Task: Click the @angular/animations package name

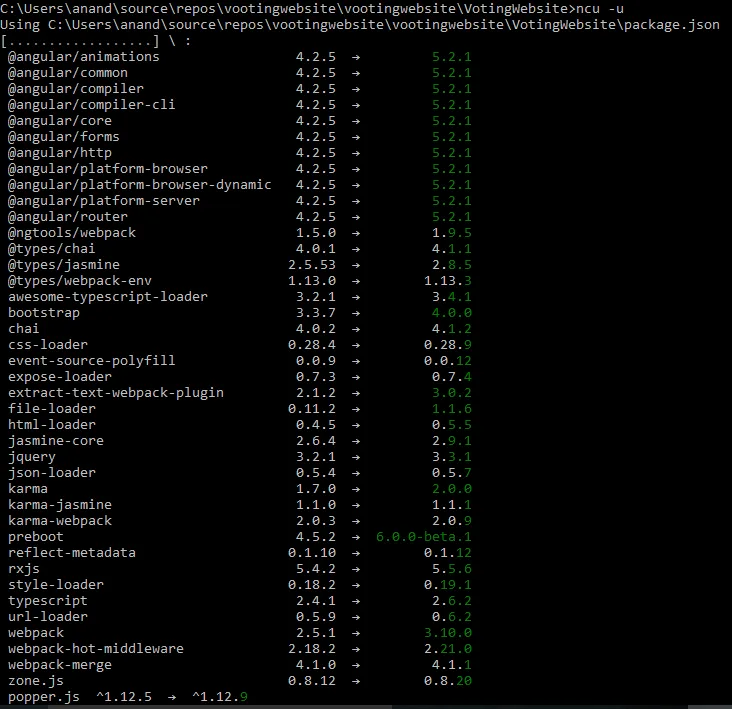Action: click(x=84, y=57)
